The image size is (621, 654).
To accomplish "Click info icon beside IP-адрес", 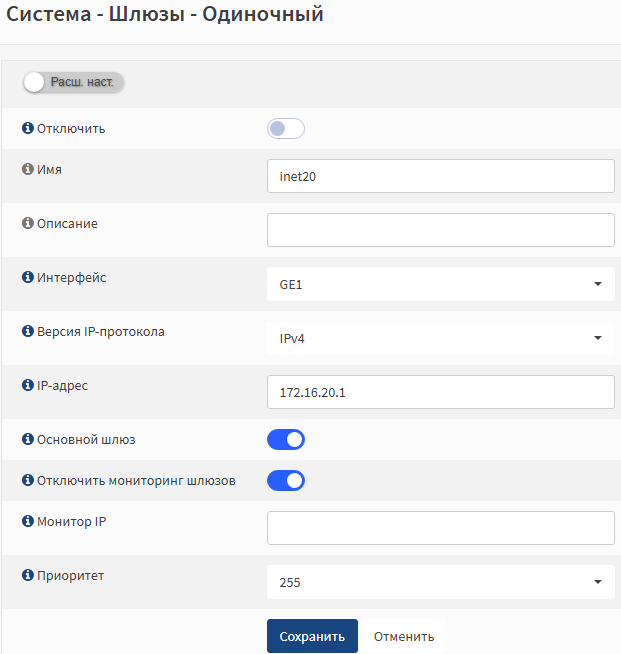I will tap(28, 385).
